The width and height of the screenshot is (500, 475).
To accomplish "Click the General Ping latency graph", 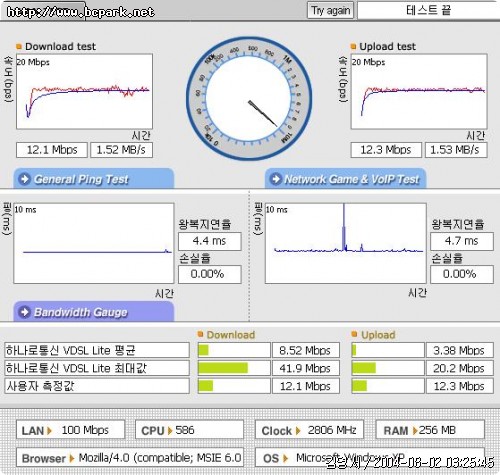I will [94, 243].
